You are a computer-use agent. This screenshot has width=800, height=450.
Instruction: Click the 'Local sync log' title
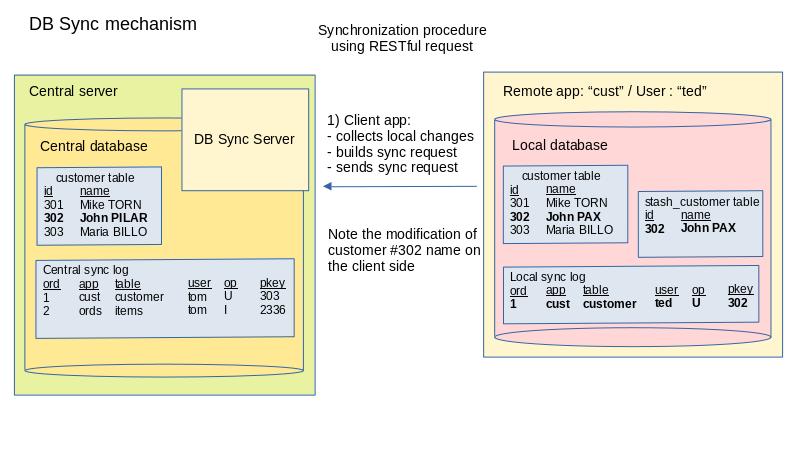pos(547,277)
